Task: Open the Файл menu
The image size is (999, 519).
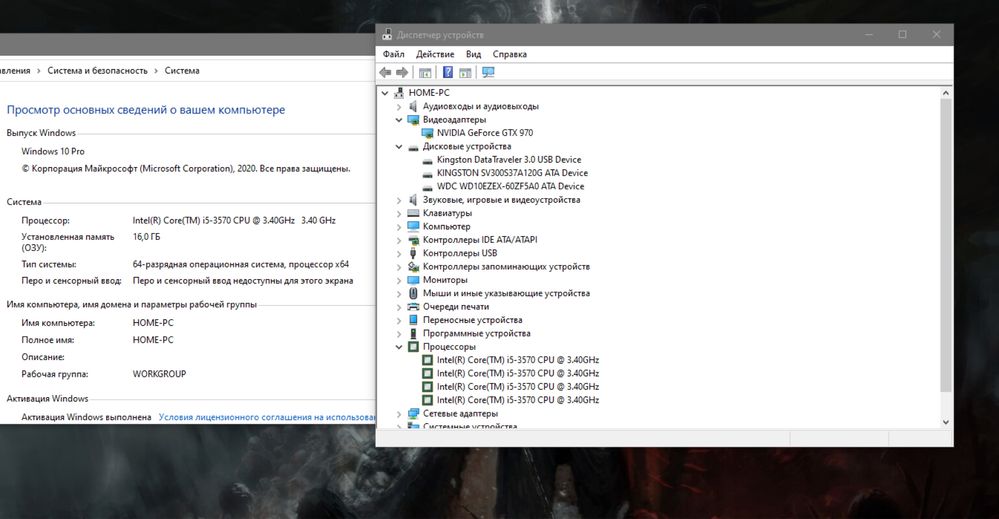Action: (x=394, y=54)
